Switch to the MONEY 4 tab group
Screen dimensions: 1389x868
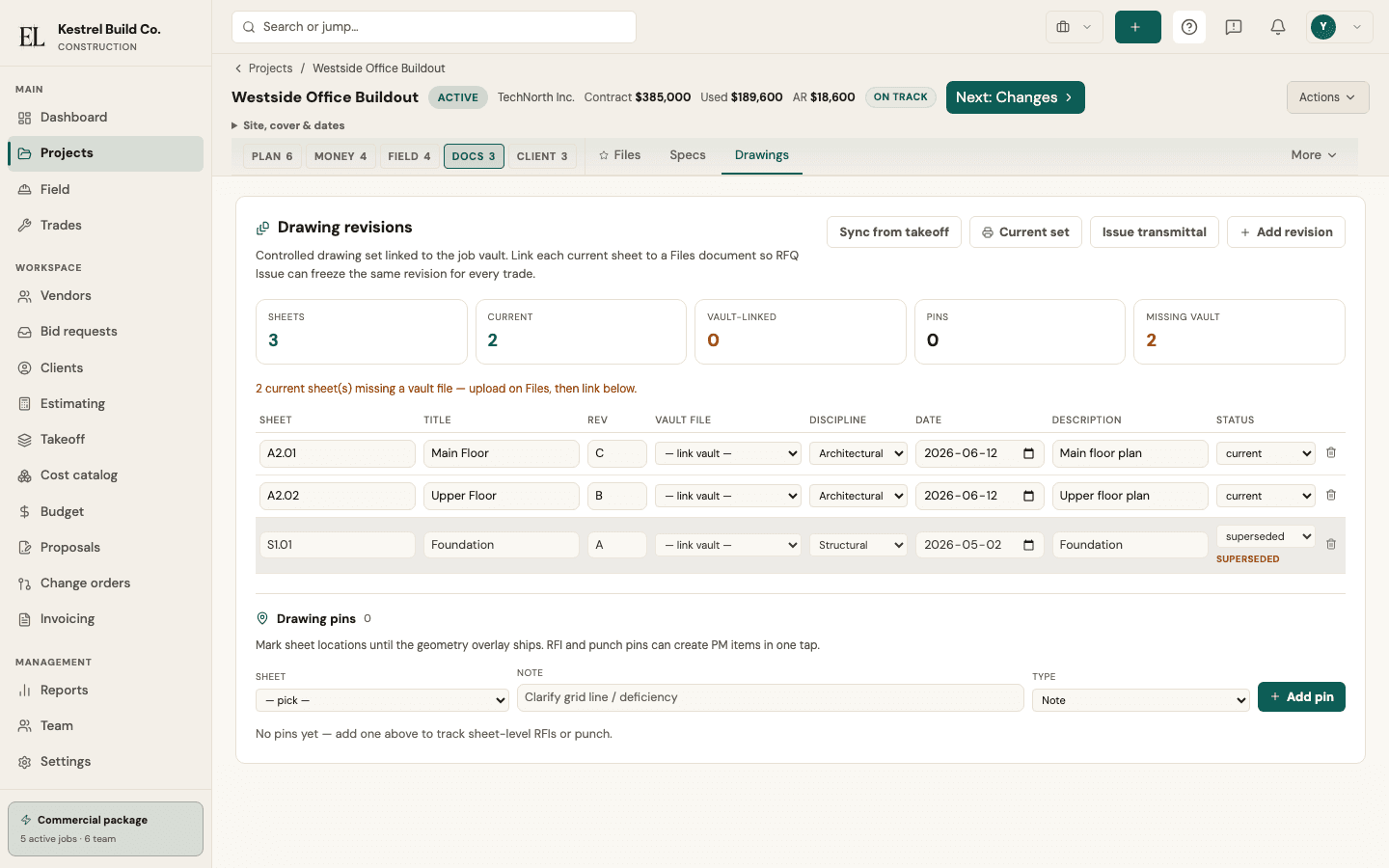(340, 156)
